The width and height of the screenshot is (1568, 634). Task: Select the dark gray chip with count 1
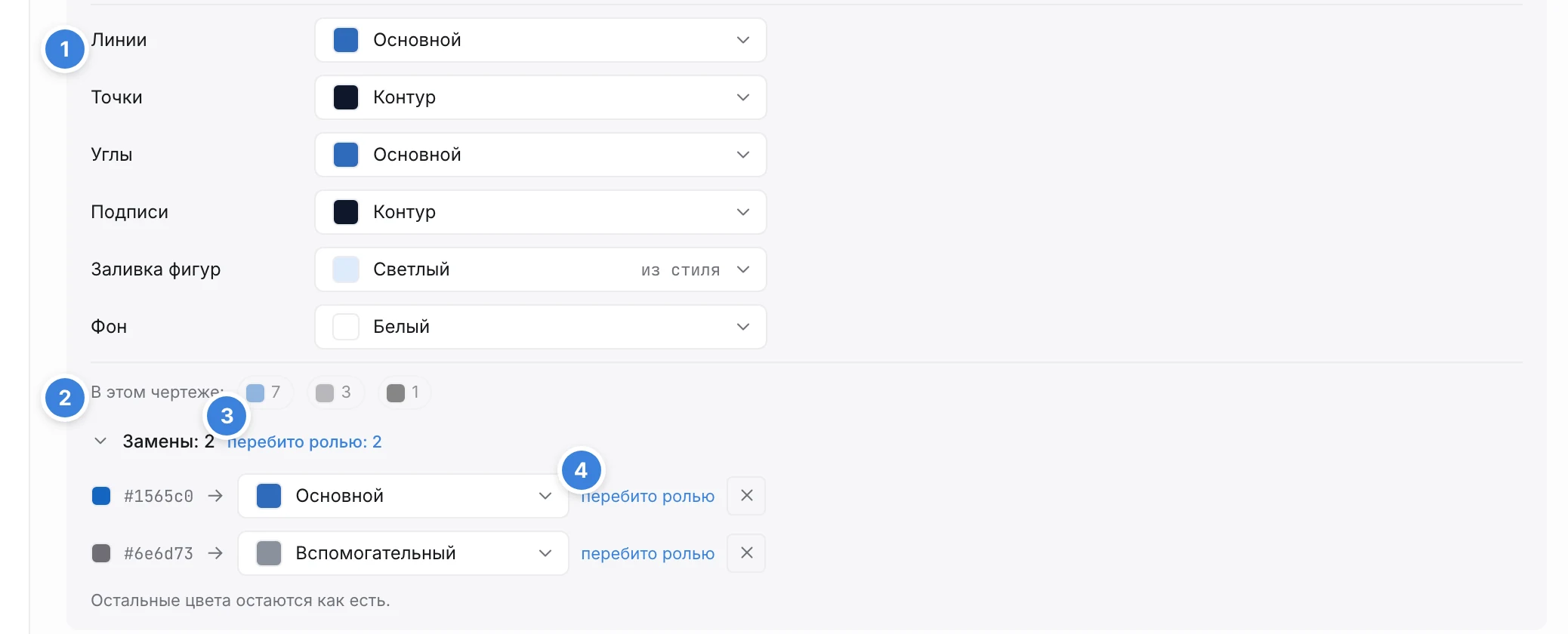(x=403, y=392)
